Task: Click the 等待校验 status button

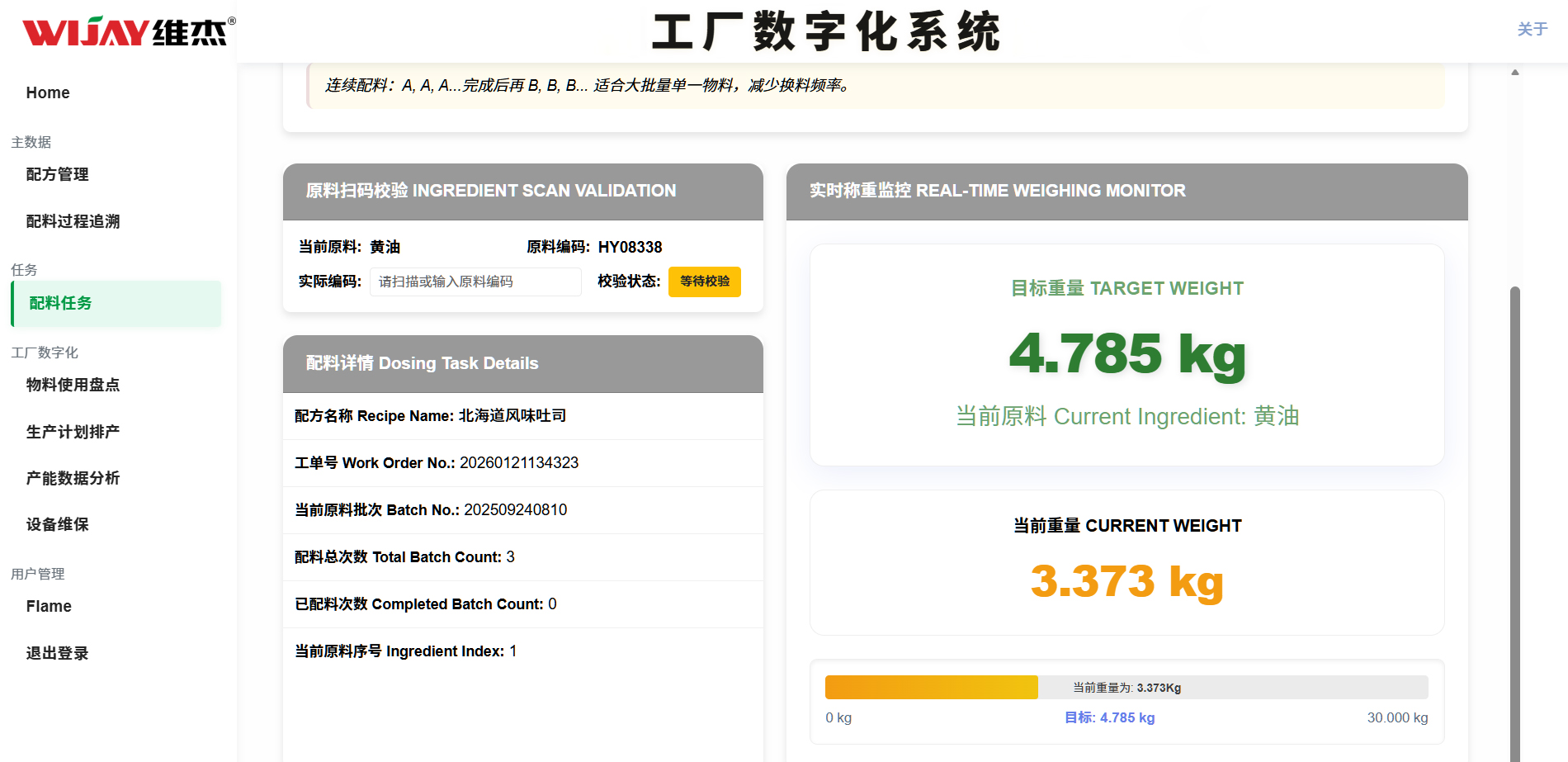Action: coord(704,282)
